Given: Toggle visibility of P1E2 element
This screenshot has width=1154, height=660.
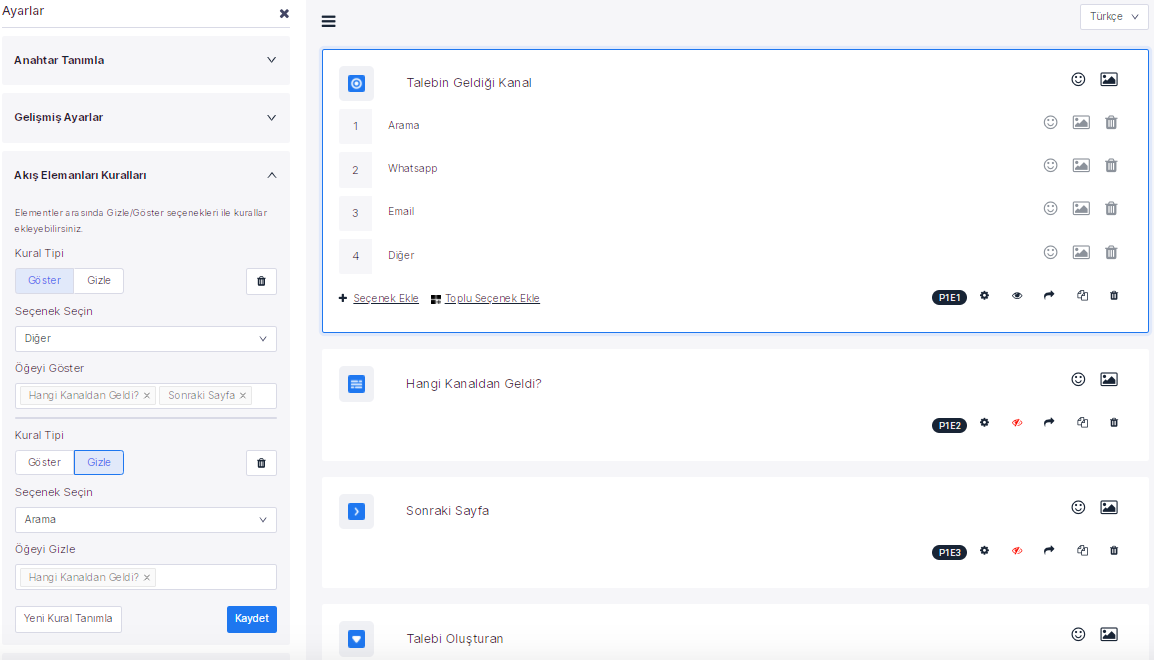Looking at the screenshot, I should (x=1017, y=423).
